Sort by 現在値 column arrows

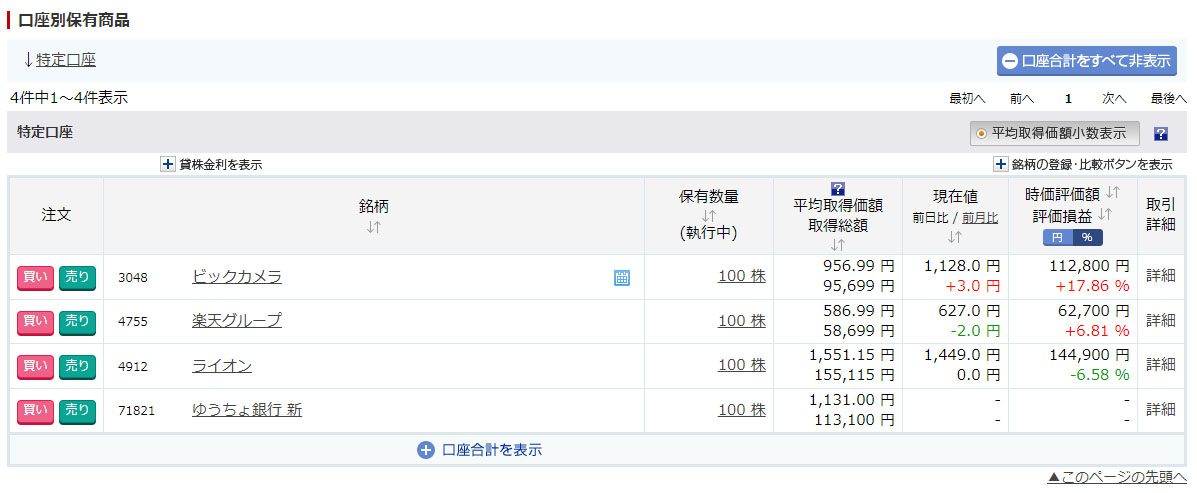[x=954, y=237]
